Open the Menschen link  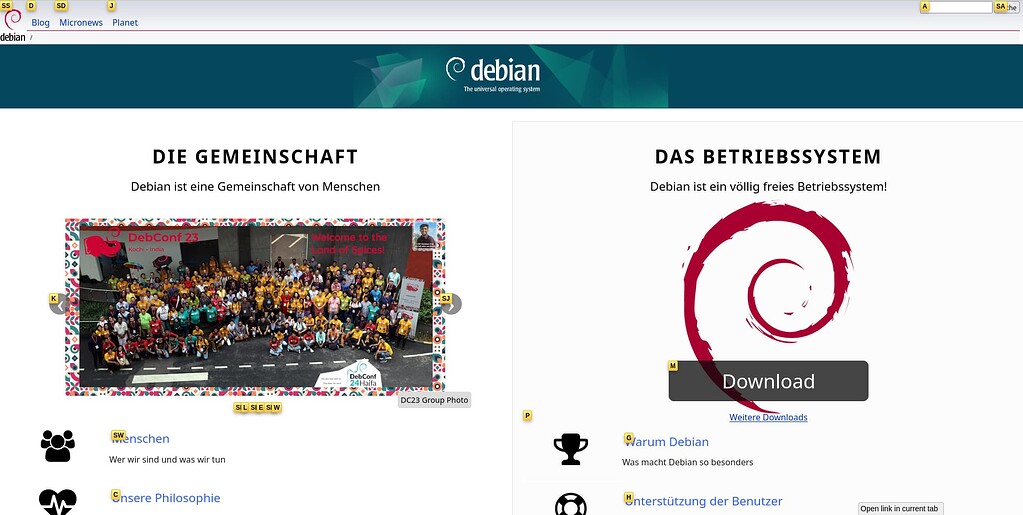click(x=140, y=439)
